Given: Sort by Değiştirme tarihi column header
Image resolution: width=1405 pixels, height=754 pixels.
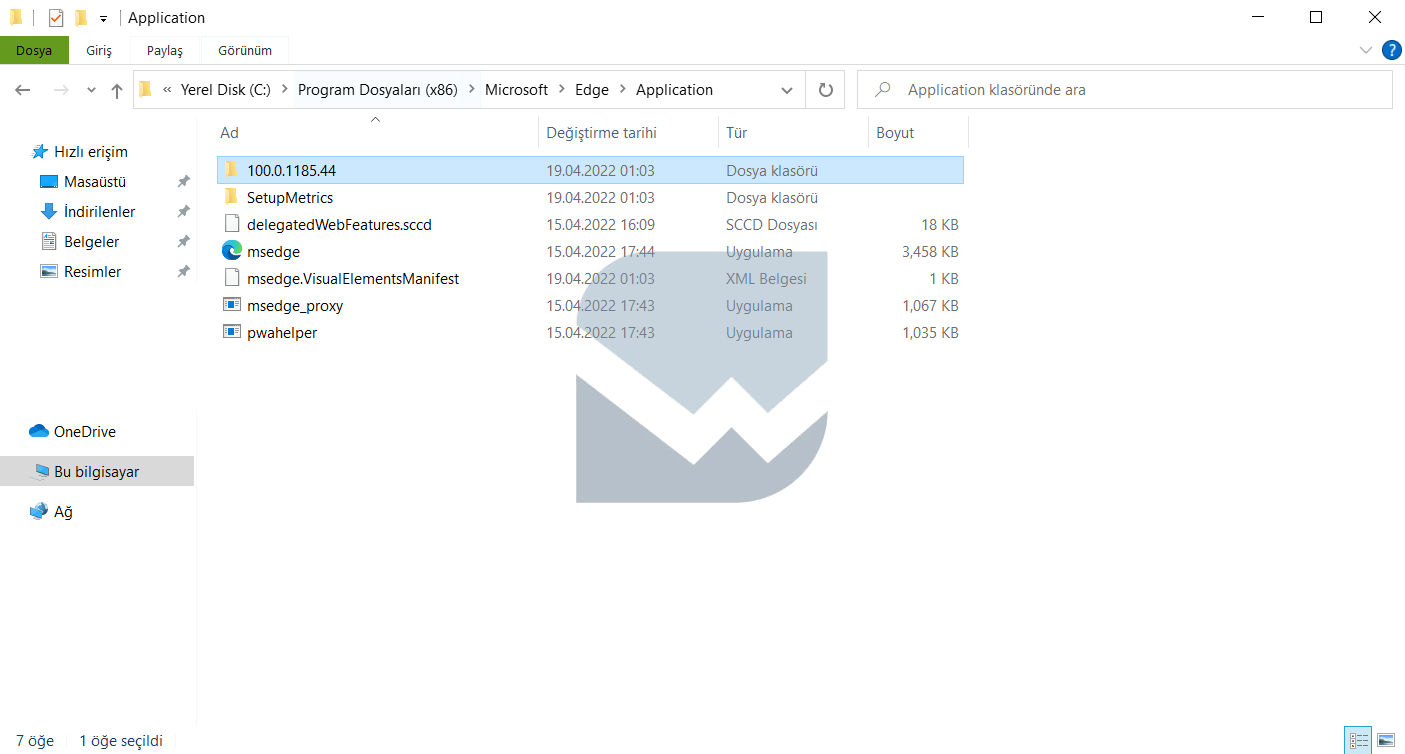Looking at the screenshot, I should click(x=601, y=133).
